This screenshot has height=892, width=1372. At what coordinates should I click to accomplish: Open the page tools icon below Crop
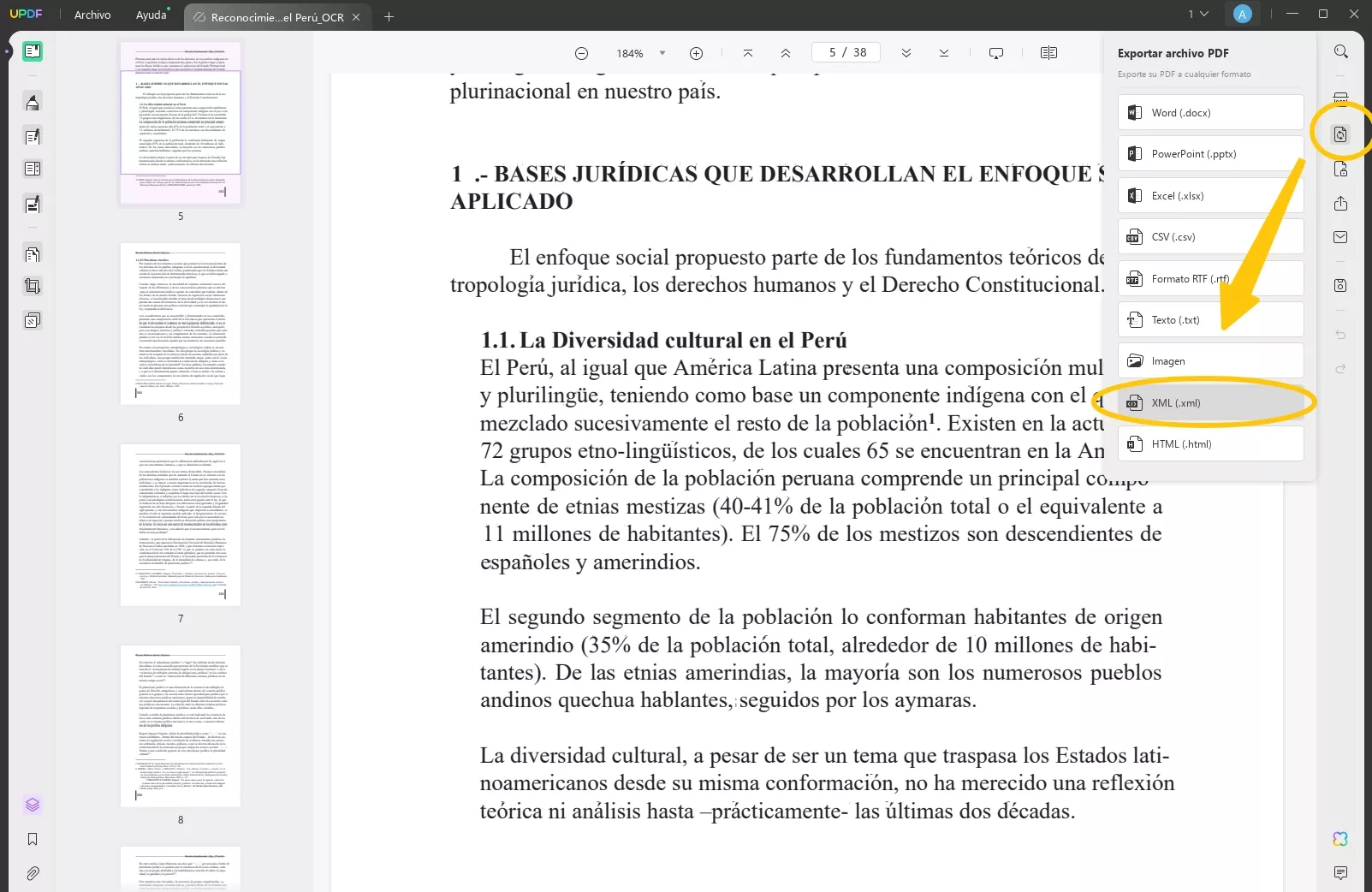tap(33, 321)
